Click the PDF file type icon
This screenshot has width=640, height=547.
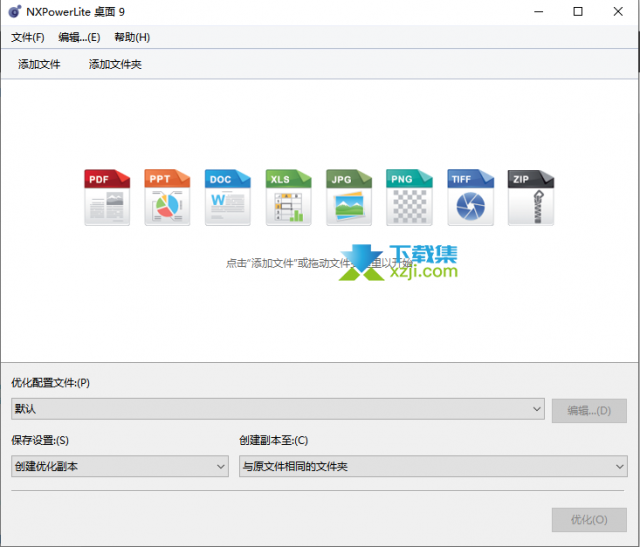pyautogui.click(x=107, y=197)
